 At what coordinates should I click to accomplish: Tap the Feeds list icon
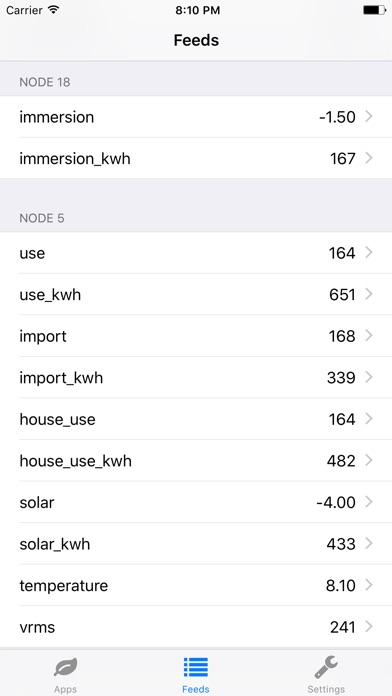point(196,667)
